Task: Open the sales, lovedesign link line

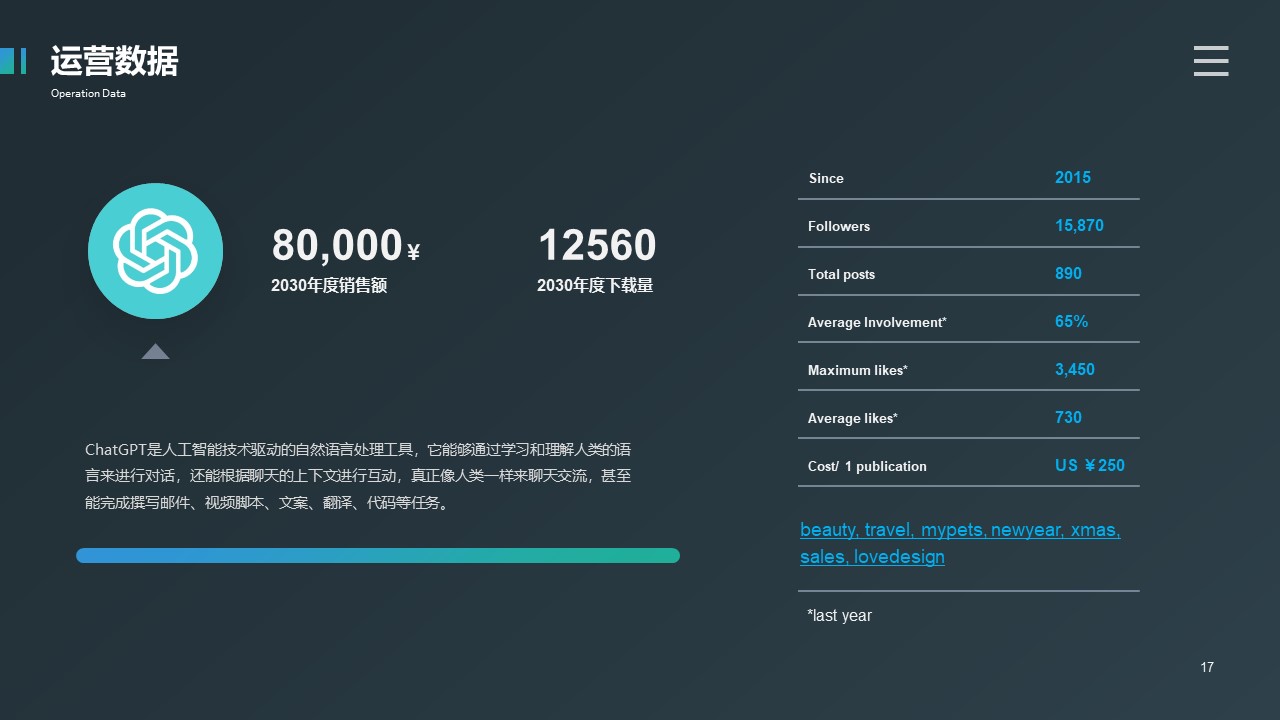Action: pos(872,557)
